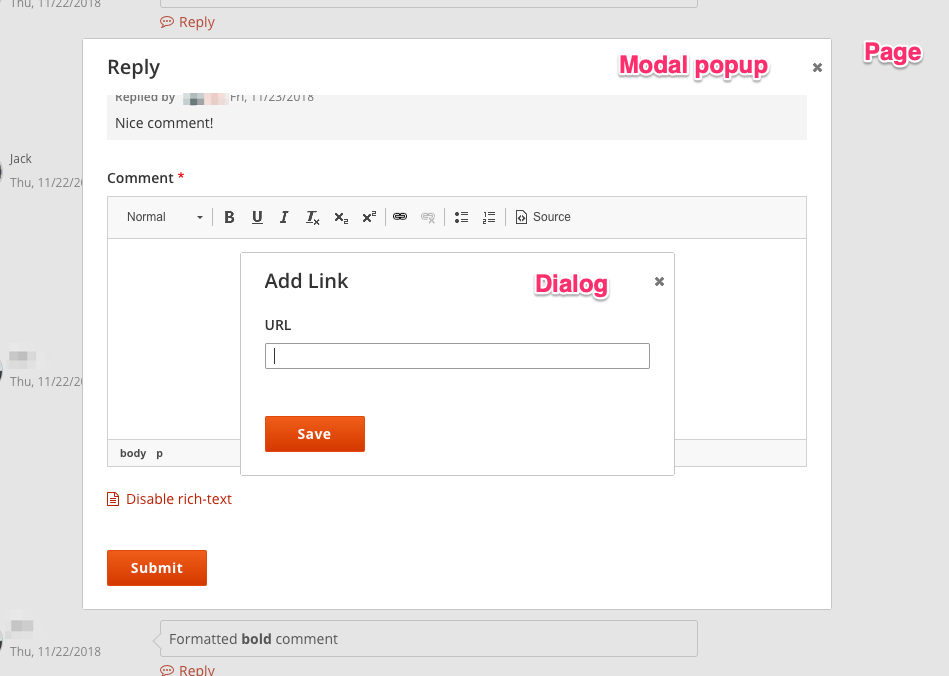Viewport: 949px width, 676px height.
Task: Apply underline formatting
Action: coord(256,217)
